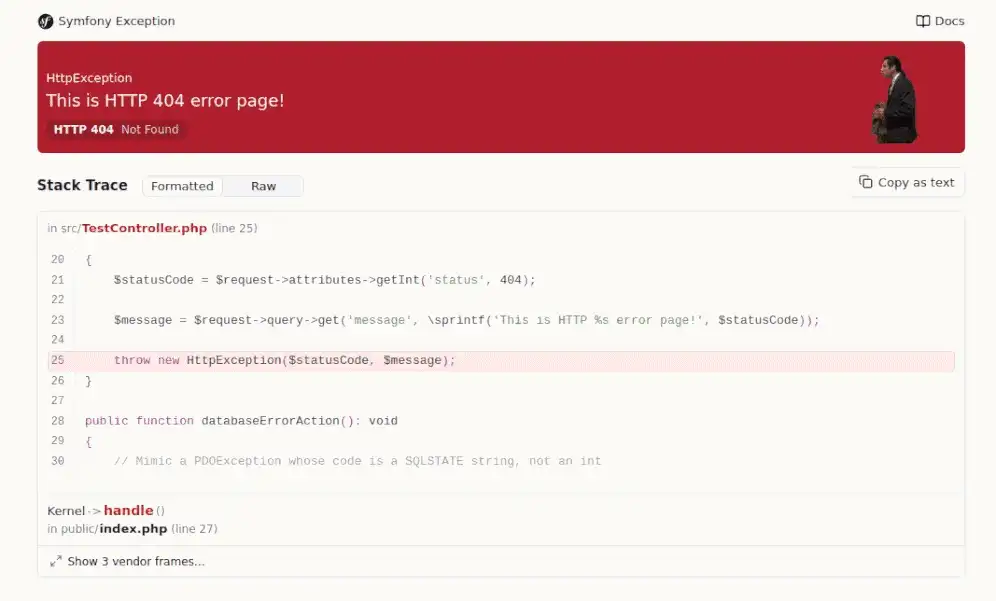Screen dimensions: 996x601
Task: Switch to the Raw stack trace tab
Action: pyautogui.click(x=263, y=186)
